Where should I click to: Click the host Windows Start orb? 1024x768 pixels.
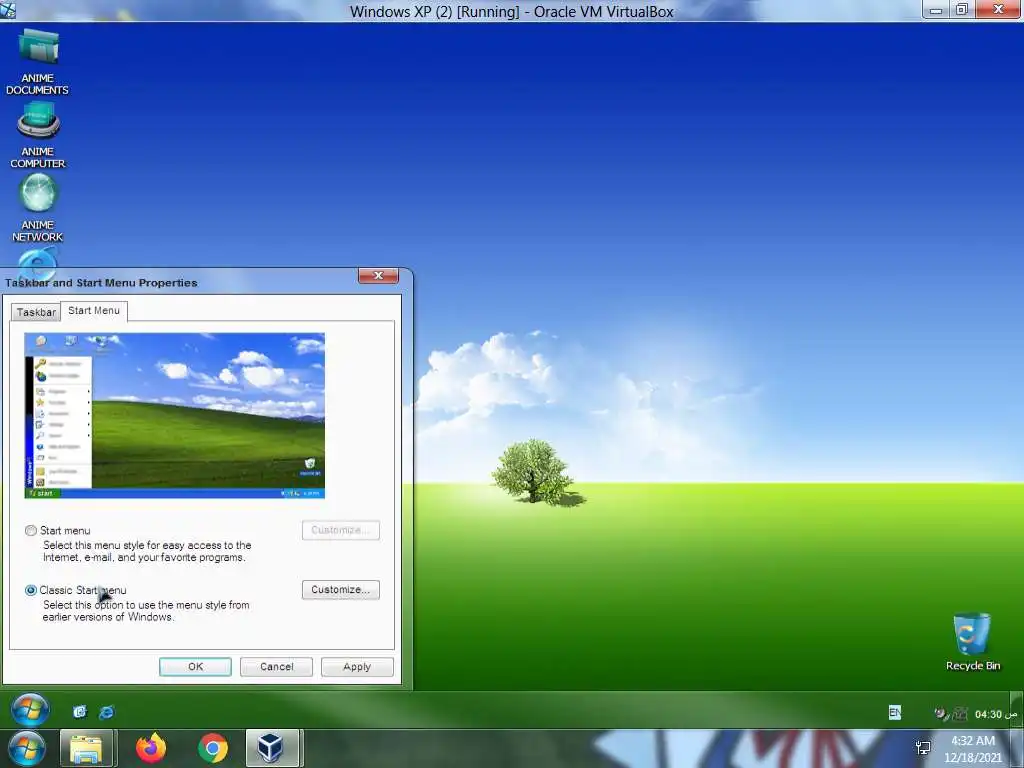[27, 748]
